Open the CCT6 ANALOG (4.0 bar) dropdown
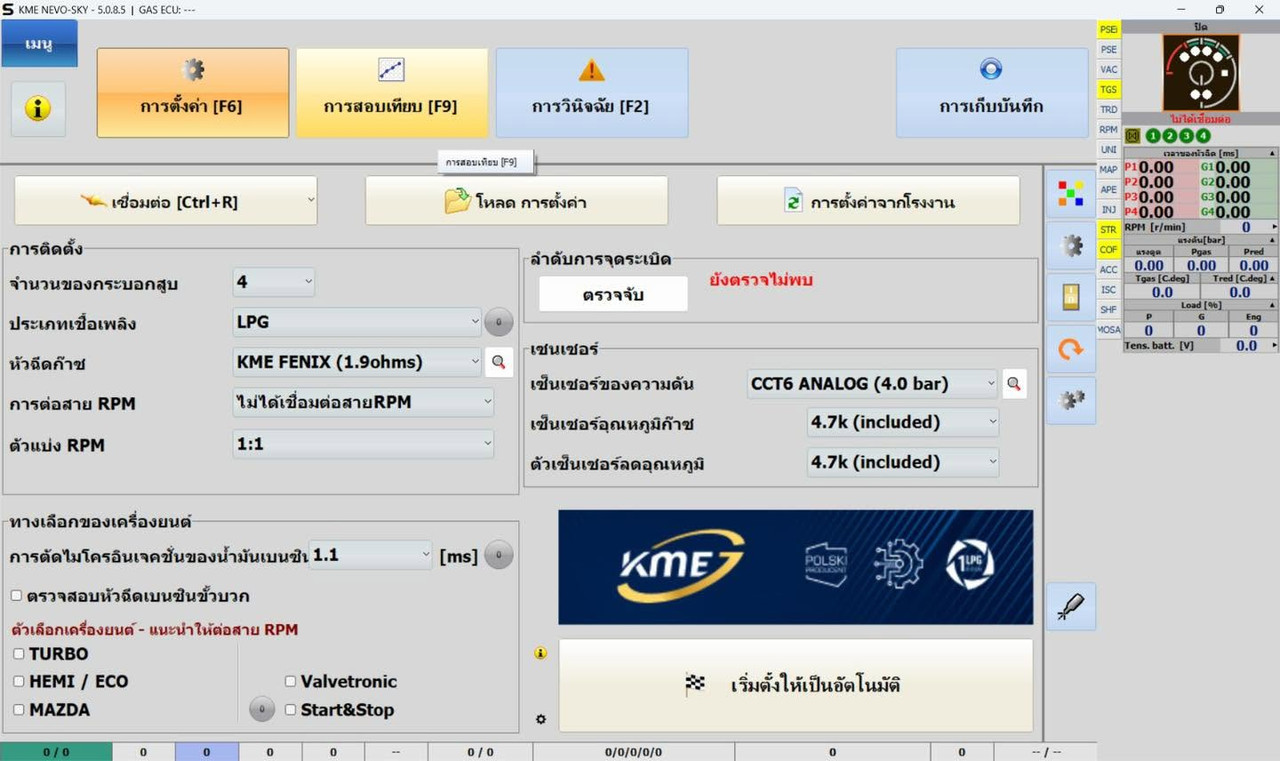 coord(873,383)
